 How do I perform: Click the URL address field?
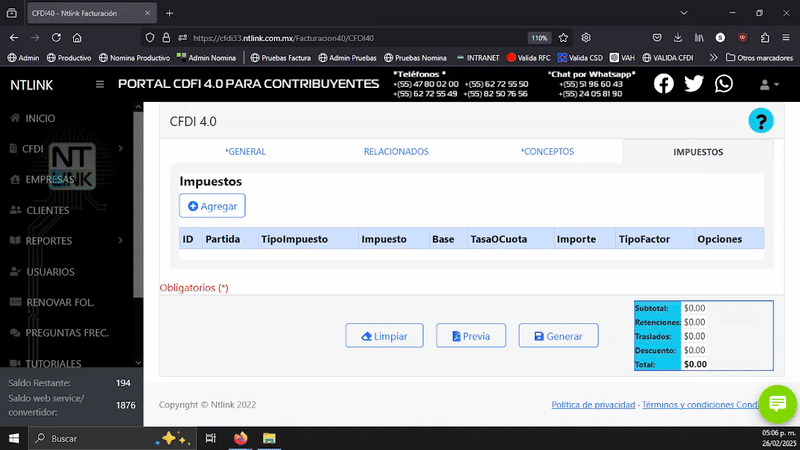point(357,38)
